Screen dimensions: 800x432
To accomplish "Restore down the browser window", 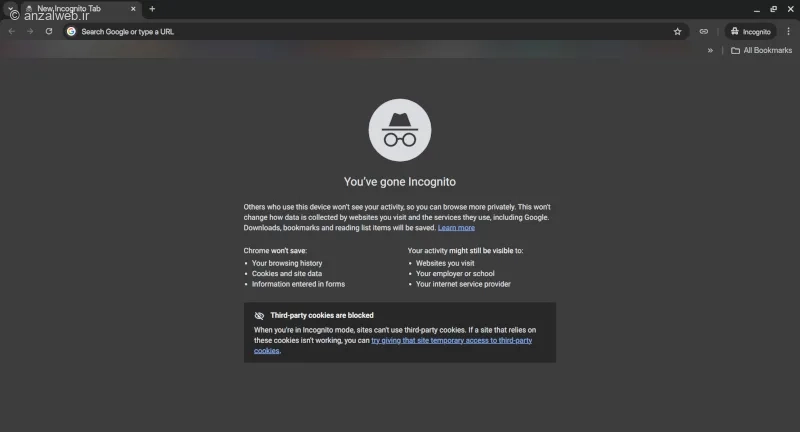I will pos(773,9).
